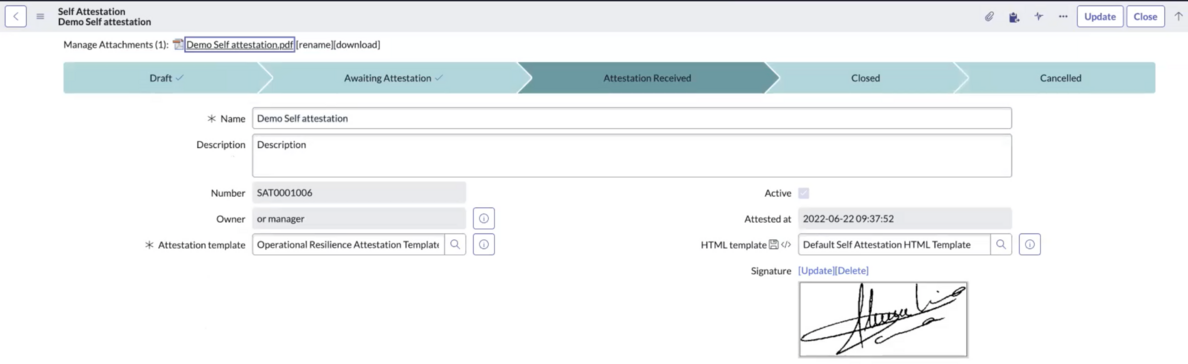Screen dimensions: 1188x364
Task: Focus the Attestation template input field
Action: pyautogui.click(x=348, y=244)
